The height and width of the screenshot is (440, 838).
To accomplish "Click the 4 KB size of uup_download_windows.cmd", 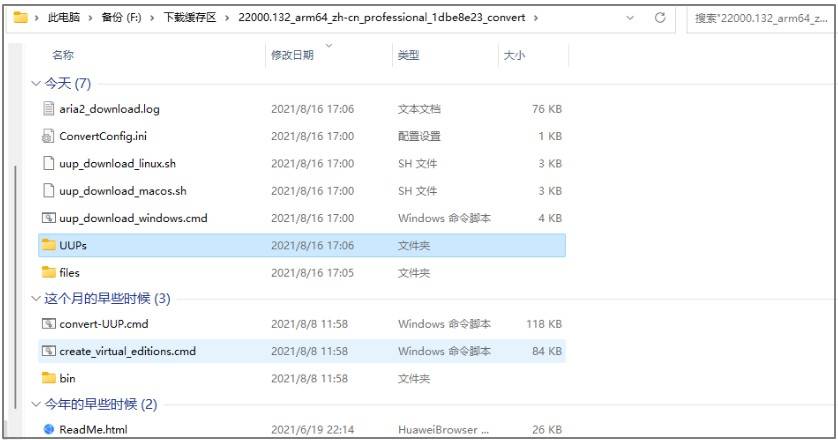I will [550, 218].
